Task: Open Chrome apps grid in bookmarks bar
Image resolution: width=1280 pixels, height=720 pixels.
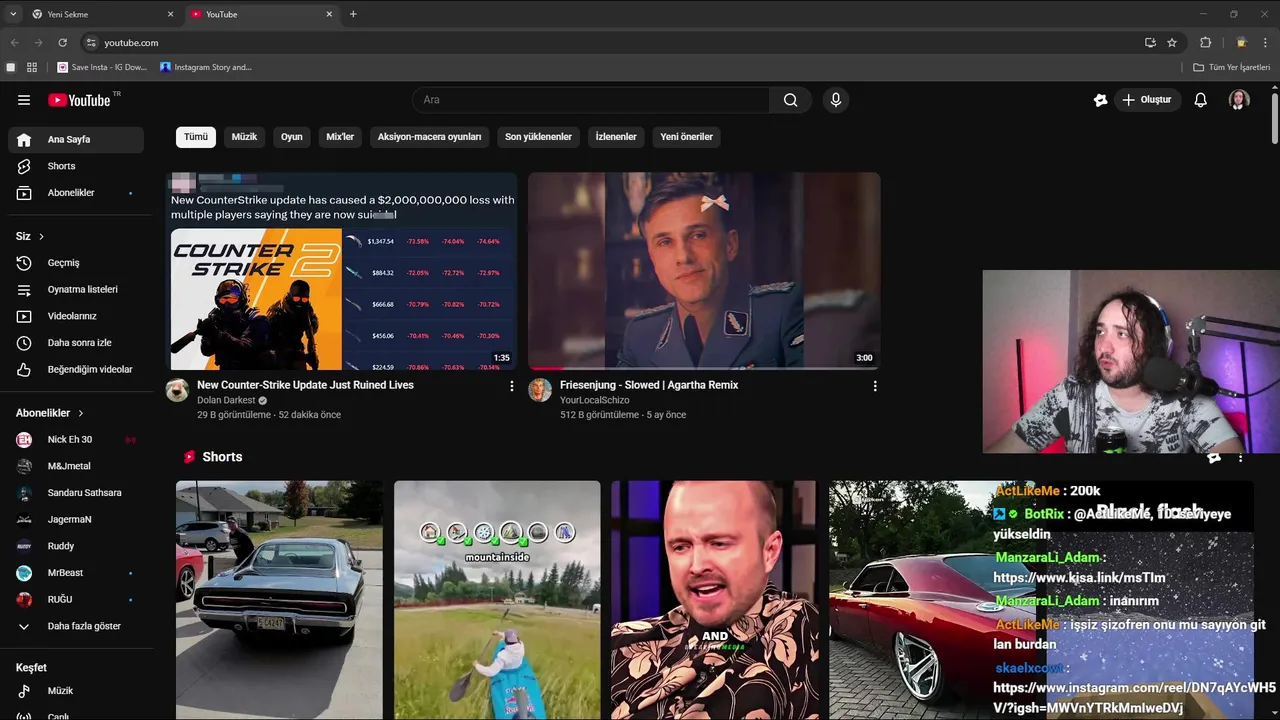Action: [x=32, y=67]
